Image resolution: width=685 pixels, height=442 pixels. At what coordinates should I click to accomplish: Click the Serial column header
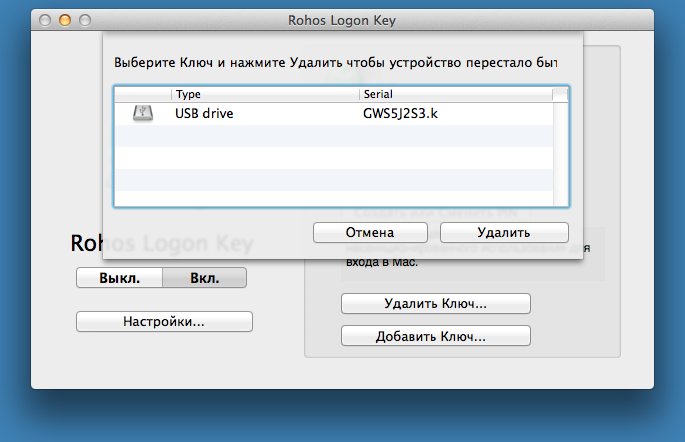[456, 94]
